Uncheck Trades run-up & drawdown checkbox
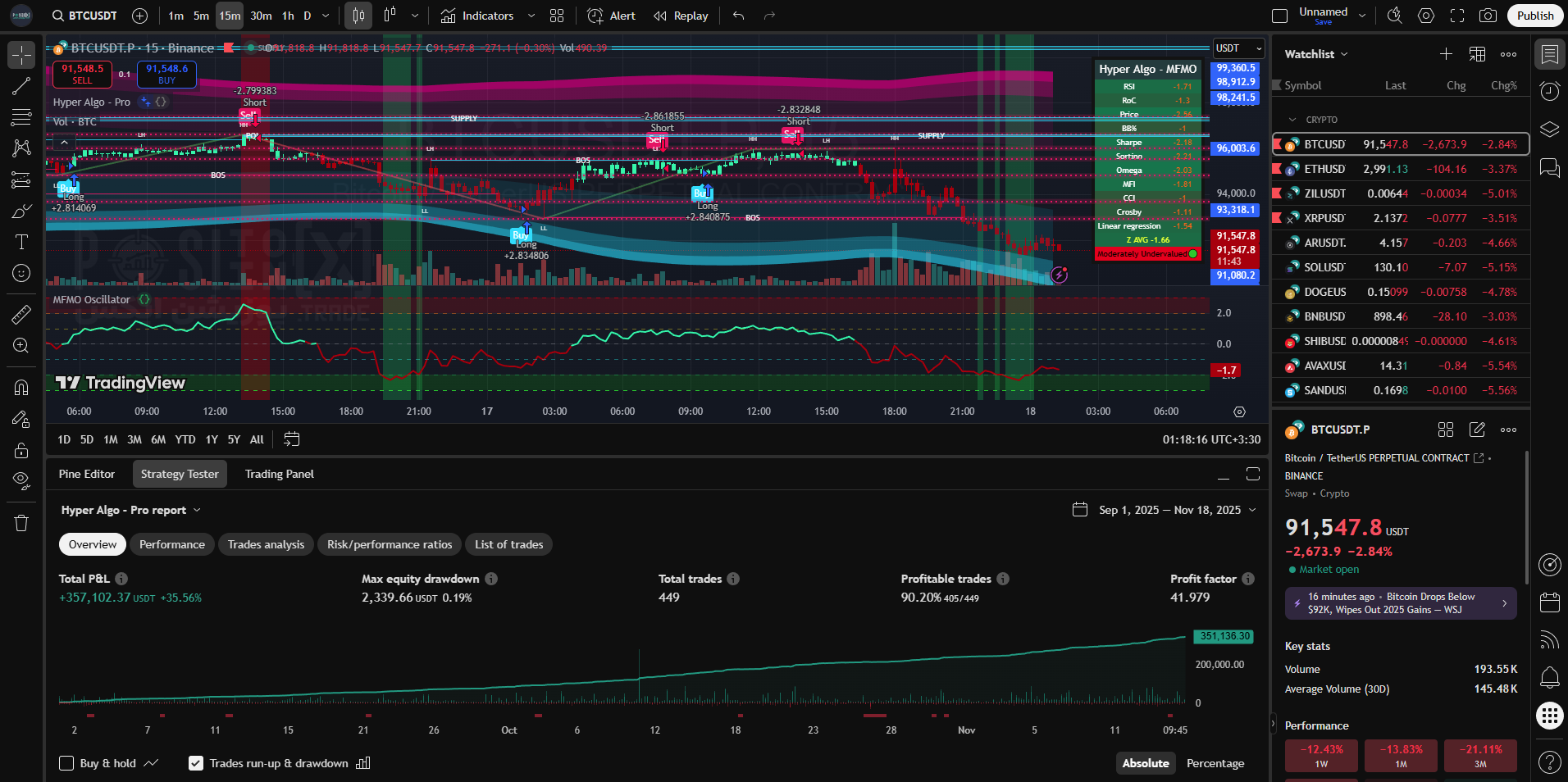The image size is (1568, 782). pos(196,763)
